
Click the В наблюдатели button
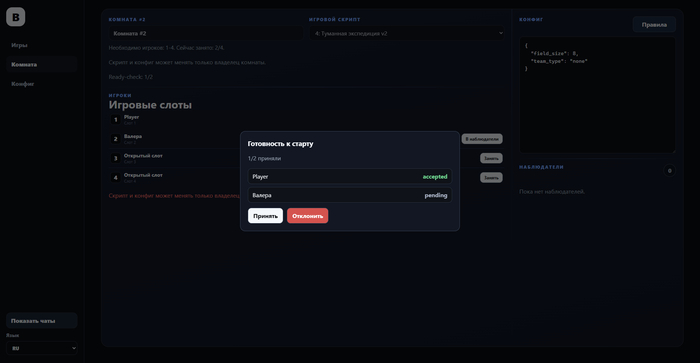482,139
